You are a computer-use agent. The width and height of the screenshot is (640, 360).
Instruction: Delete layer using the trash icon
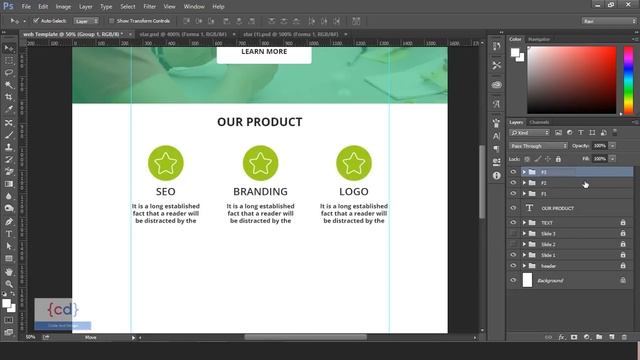[624, 337]
